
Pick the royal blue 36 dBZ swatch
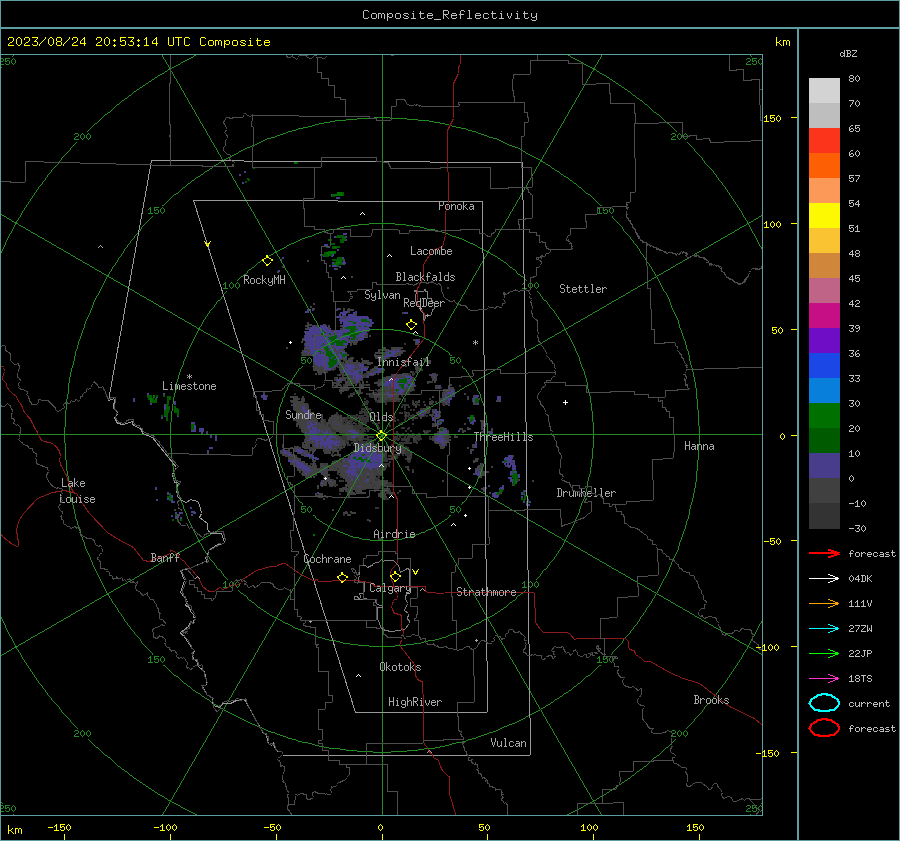coord(824,365)
